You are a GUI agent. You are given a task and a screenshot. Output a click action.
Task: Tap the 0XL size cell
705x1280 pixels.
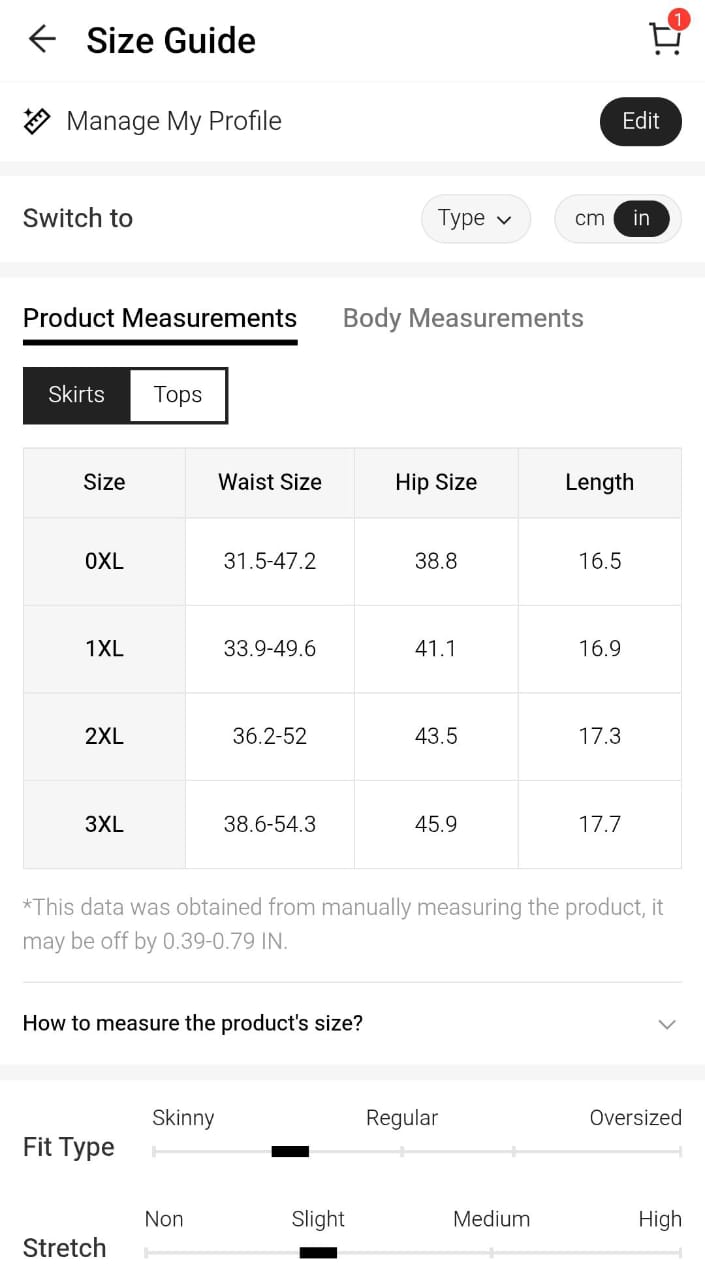click(104, 561)
